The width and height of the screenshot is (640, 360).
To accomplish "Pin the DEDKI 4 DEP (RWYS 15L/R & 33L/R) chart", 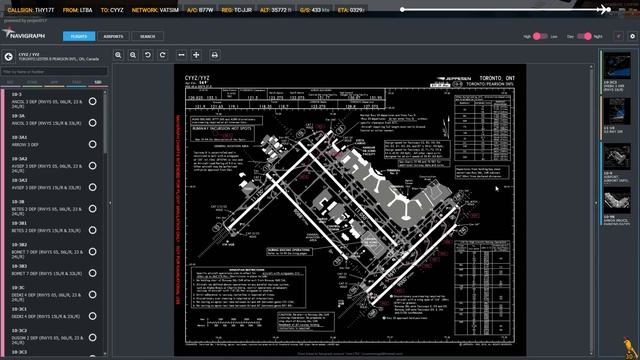I will coord(93,316).
